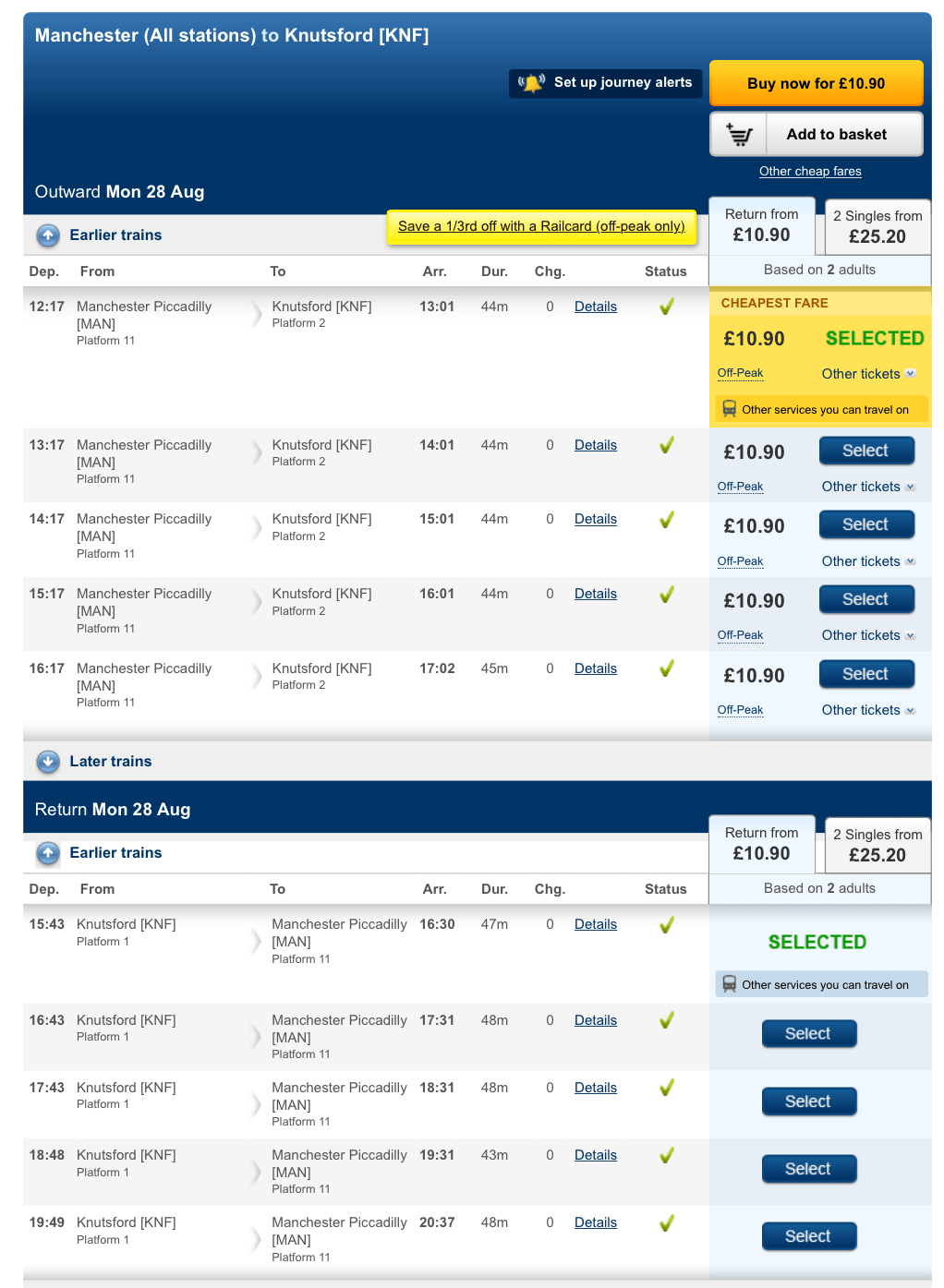The height and width of the screenshot is (1288, 944).
Task: Click the bus icon in the cheapest fare box
Action: point(729,409)
